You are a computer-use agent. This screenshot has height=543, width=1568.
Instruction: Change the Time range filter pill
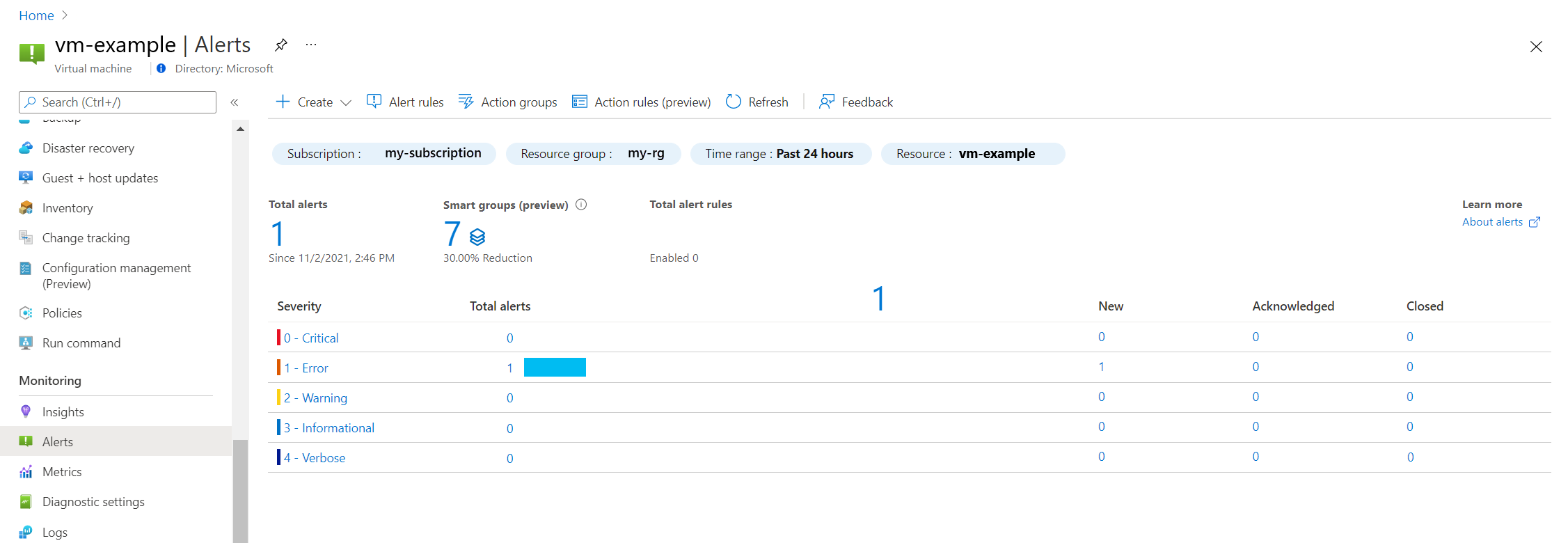pyautogui.click(x=780, y=154)
